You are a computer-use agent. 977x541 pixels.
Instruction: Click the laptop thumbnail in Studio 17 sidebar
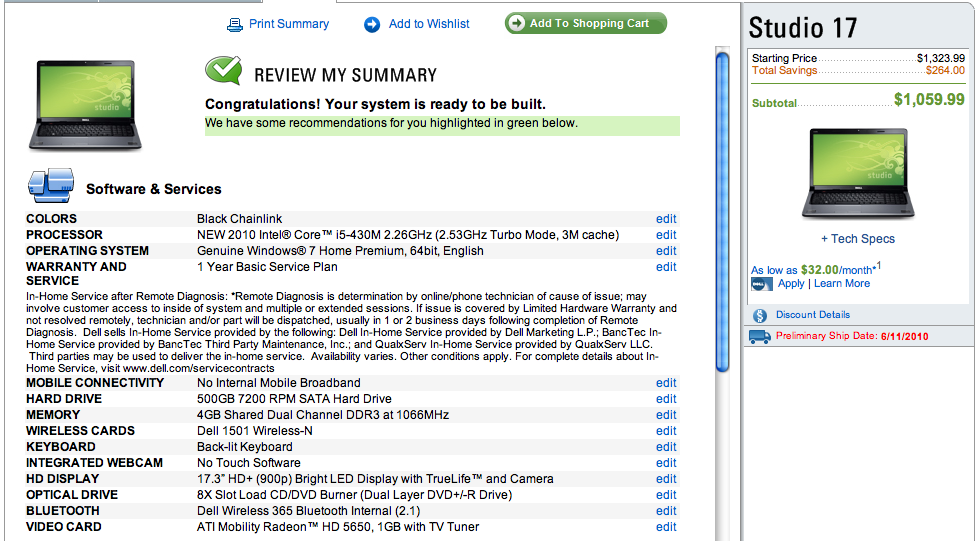point(858,173)
